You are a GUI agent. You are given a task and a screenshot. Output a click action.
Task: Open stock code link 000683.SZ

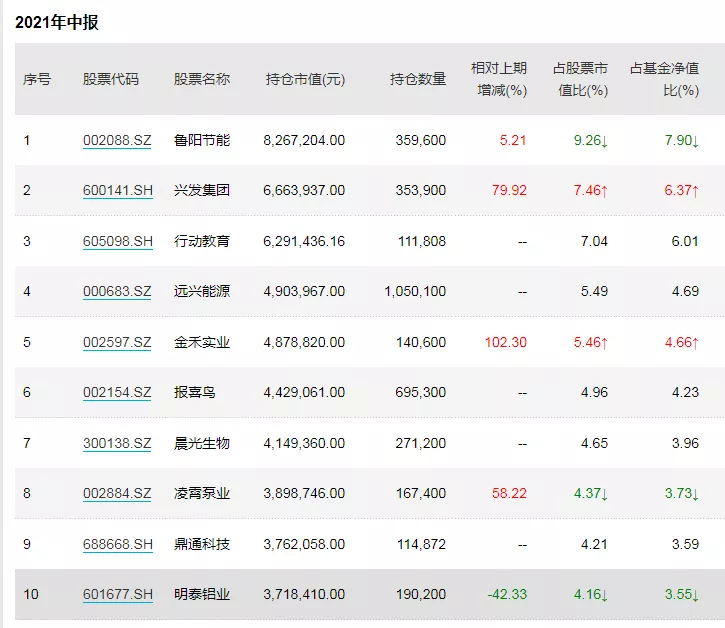click(x=117, y=291)
